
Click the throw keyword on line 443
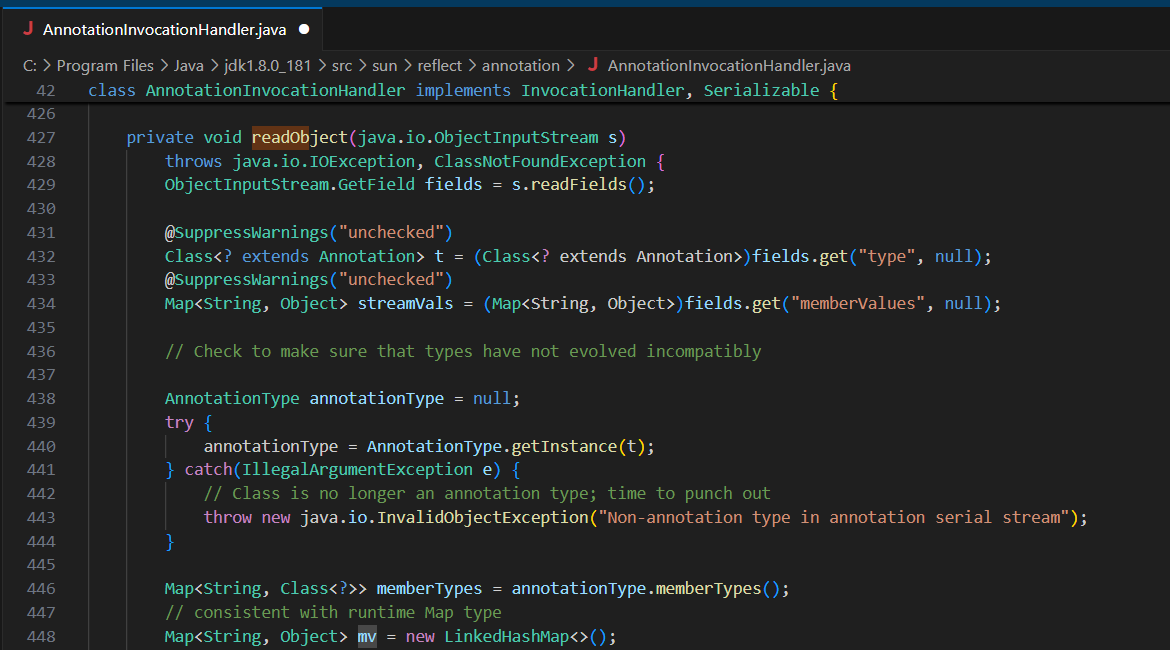tap(228, 517)
